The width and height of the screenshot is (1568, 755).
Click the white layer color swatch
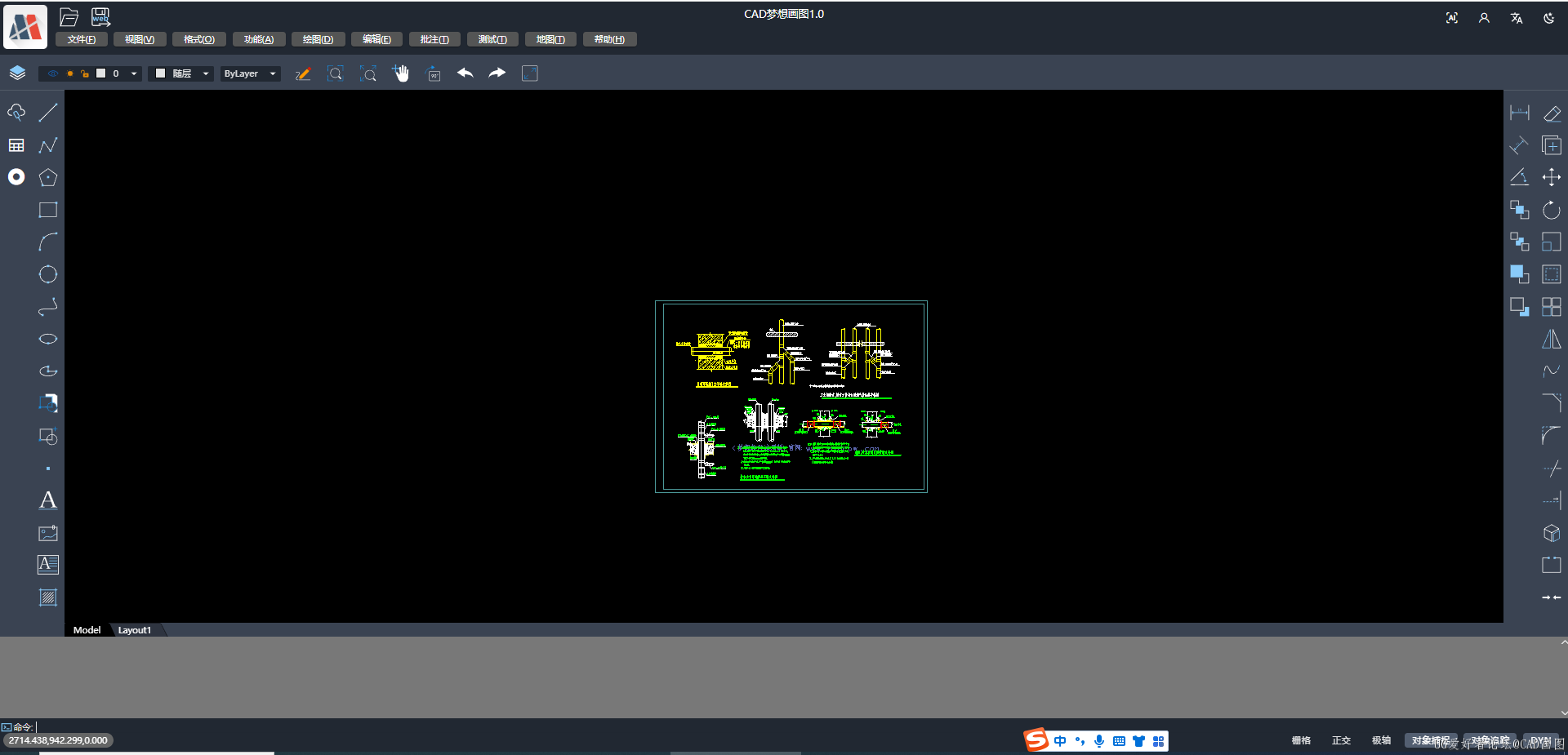pyautogui.click(x=101, y=73)
